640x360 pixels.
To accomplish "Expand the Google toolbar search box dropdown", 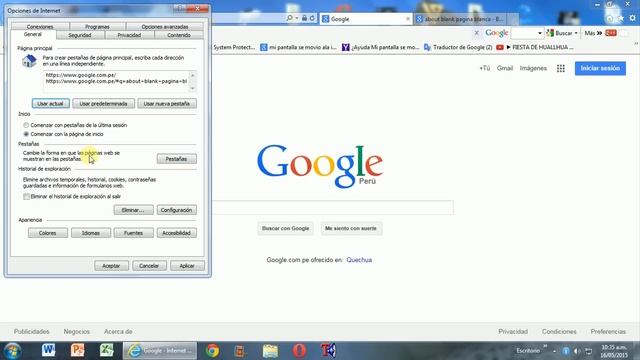I will point(540,33).
